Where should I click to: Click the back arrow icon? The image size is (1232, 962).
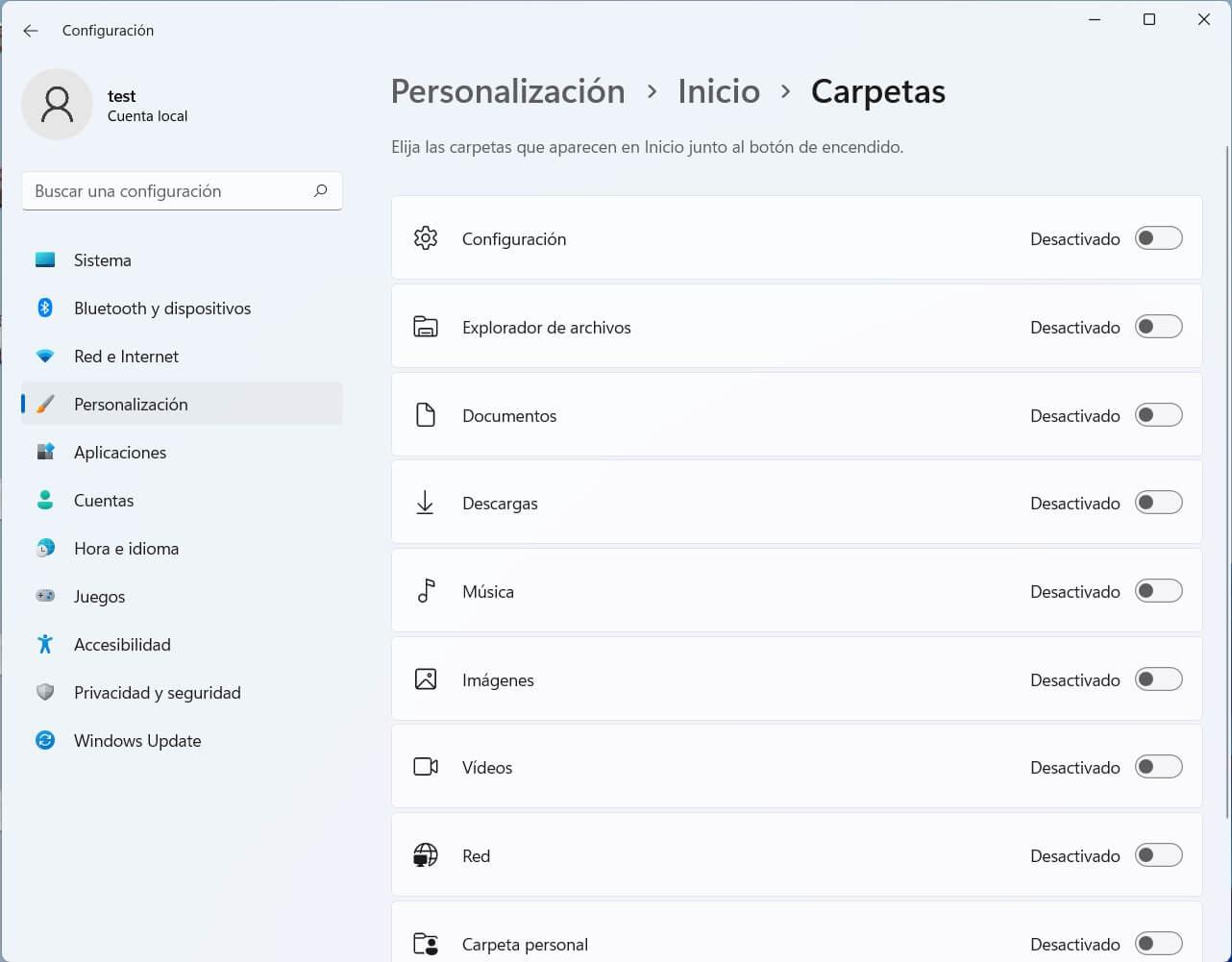[31, 31]
